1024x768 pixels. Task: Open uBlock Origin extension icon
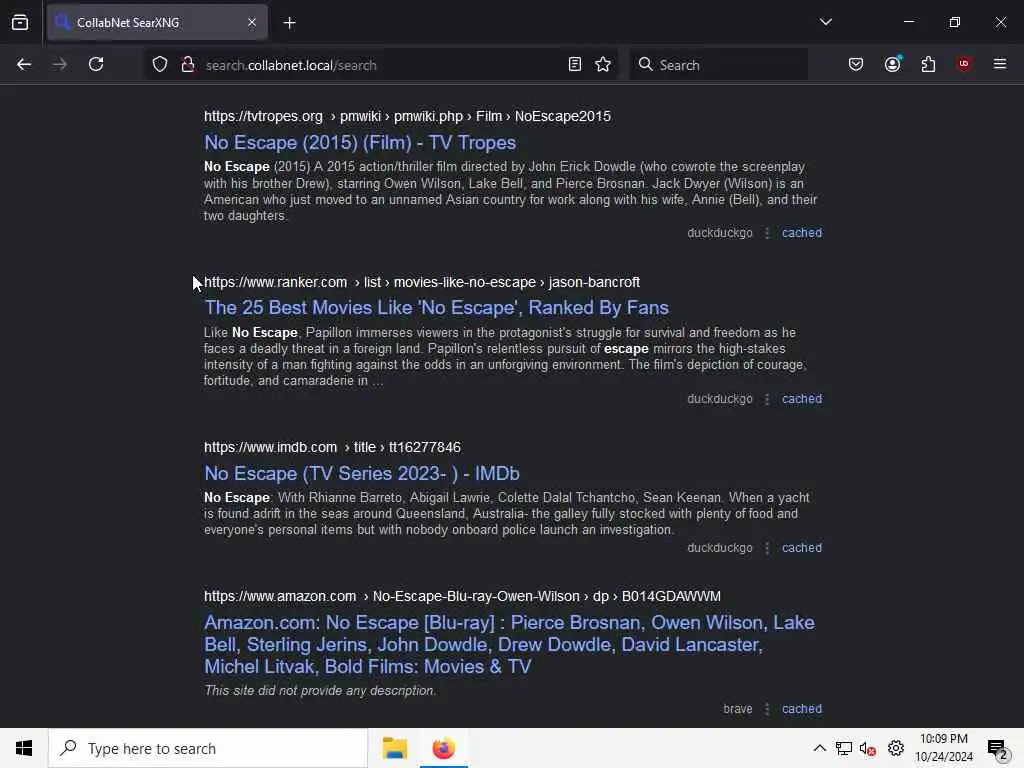tap(963, 64)
